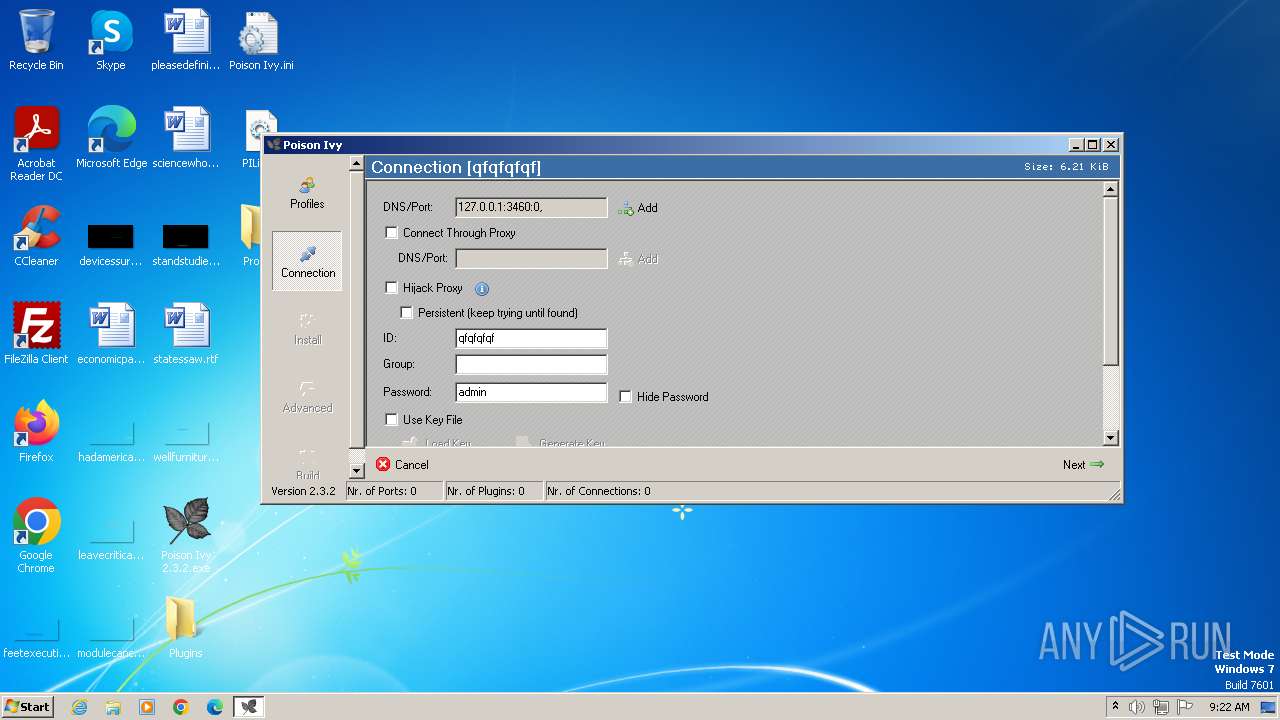Select economicpa Word document icon

tap(111, 334)
